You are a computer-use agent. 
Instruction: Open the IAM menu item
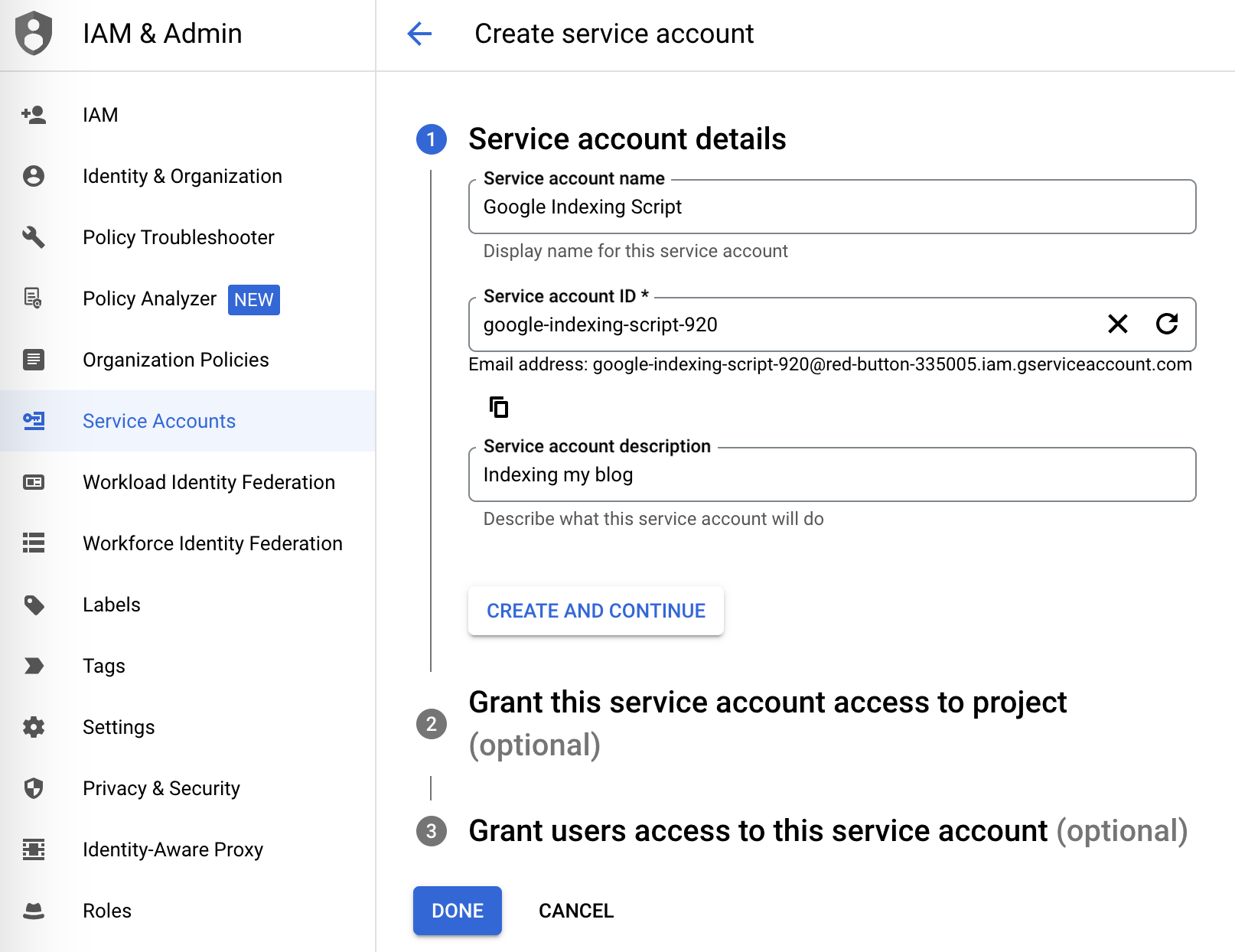(187, 115)
